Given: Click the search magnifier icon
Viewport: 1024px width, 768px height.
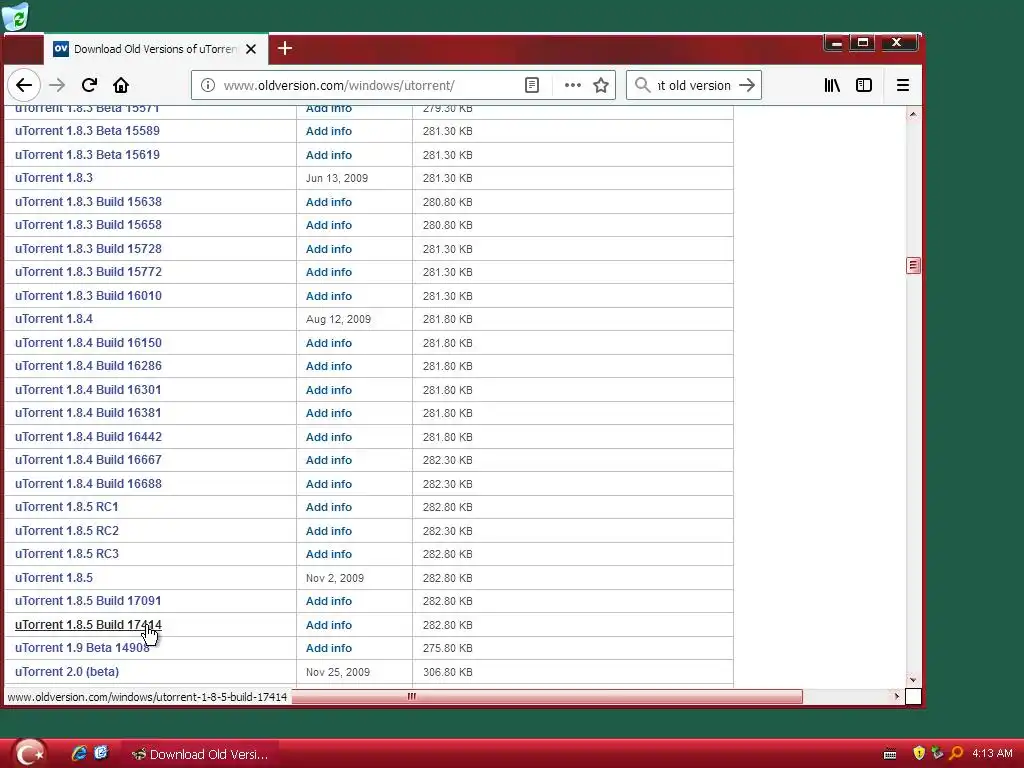Looking at the screenshot, I should [643, 85].
